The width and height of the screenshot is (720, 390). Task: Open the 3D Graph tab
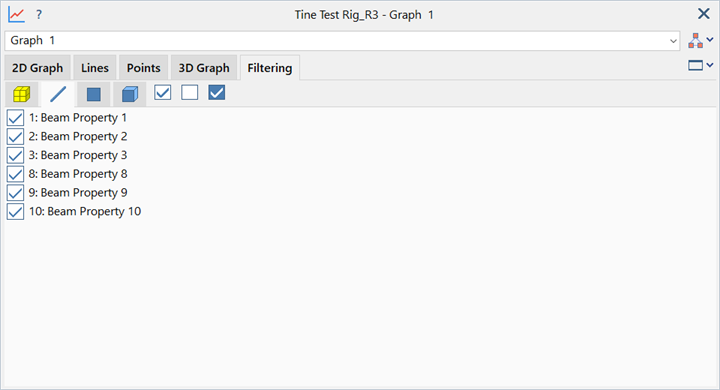point(204,68)
